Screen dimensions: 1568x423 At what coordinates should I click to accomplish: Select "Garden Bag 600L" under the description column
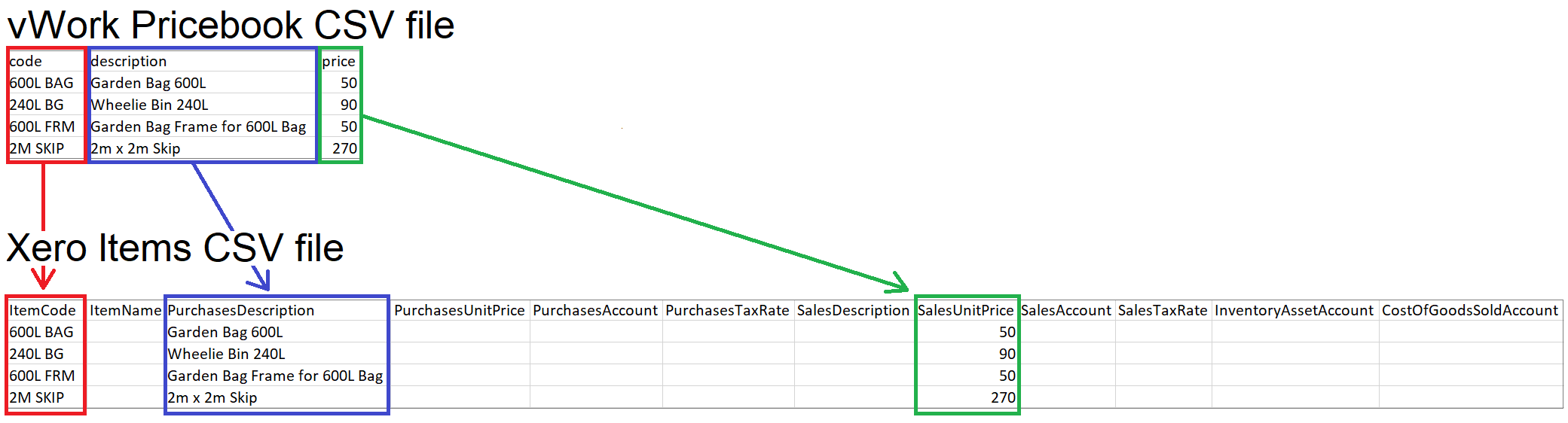[148, 83]
